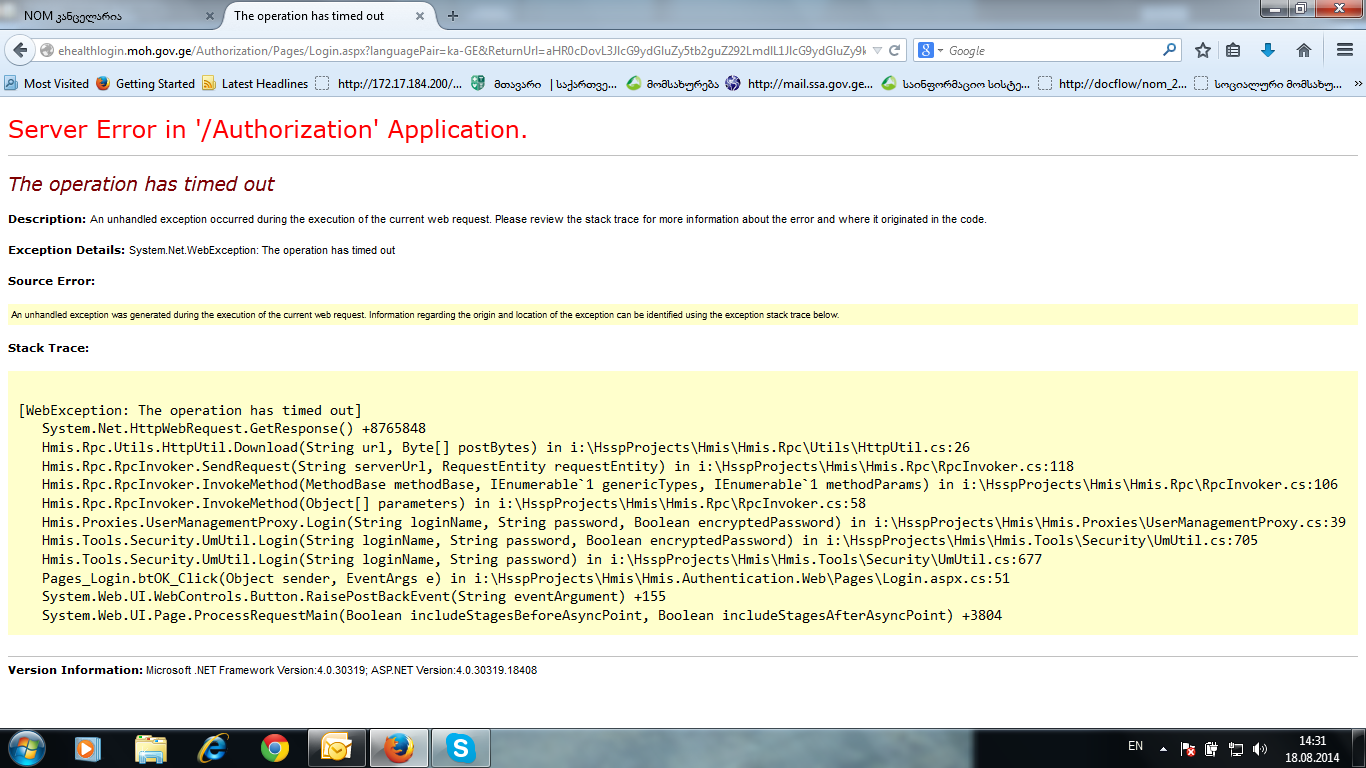
Task: Click the browser Back arrow button
Action: tap(20, 50)
